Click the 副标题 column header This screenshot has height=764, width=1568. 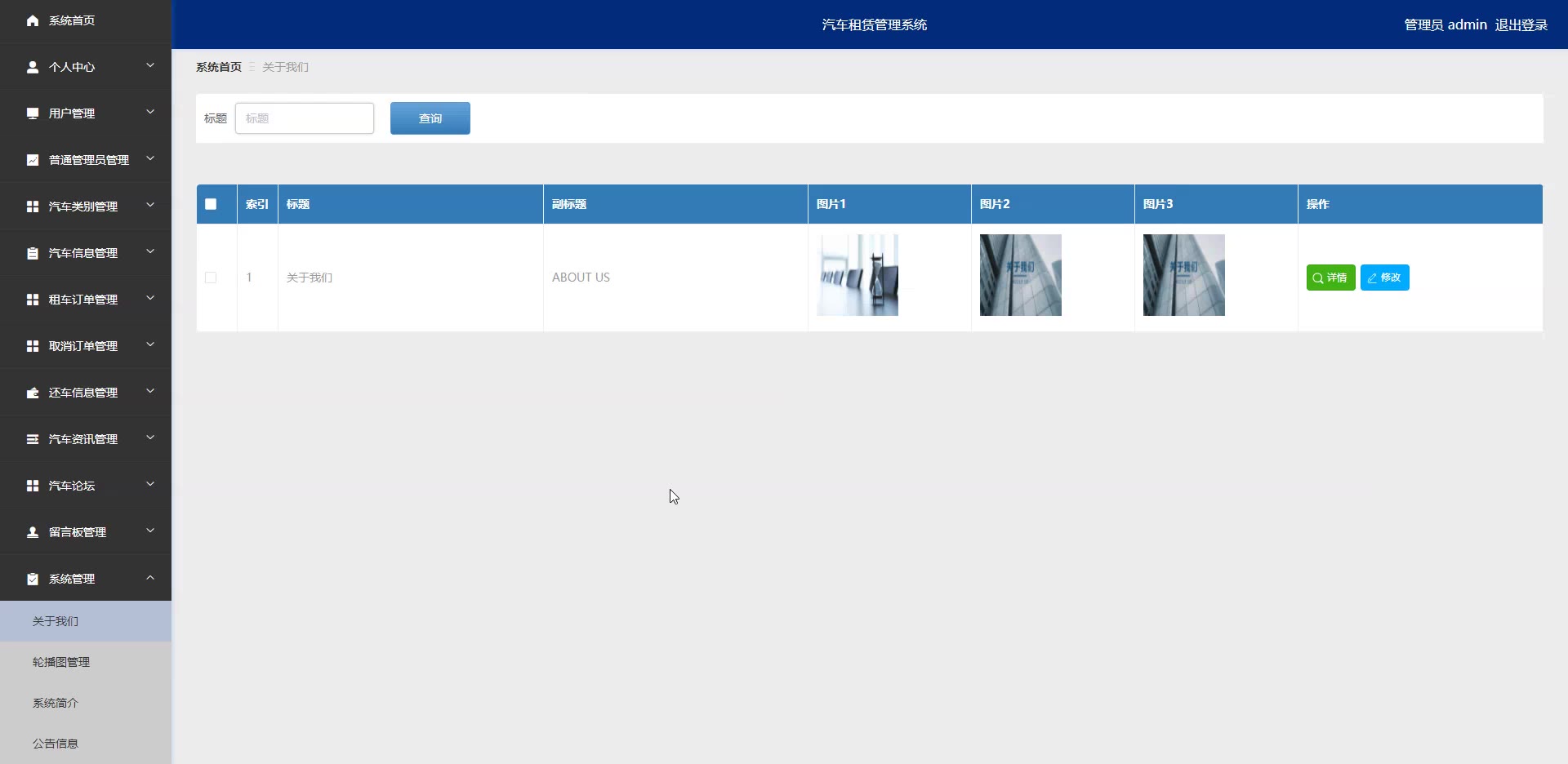pos(675,204)
